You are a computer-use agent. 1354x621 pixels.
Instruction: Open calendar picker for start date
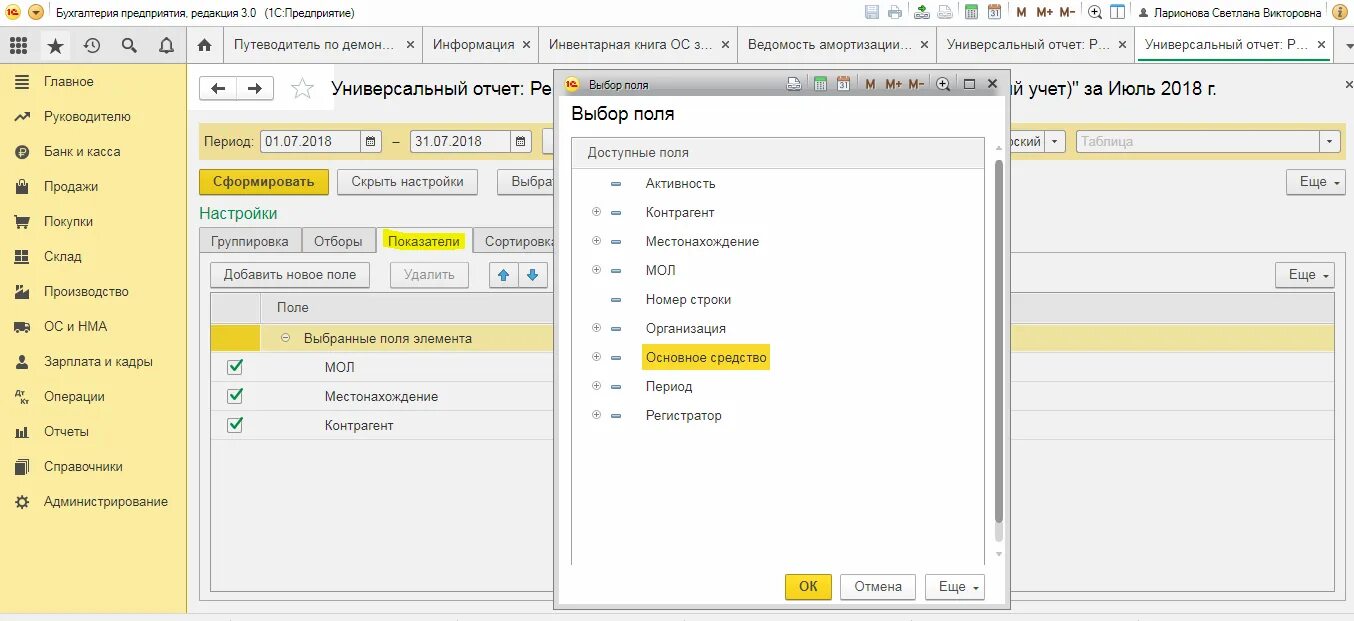tap(371, 142)
